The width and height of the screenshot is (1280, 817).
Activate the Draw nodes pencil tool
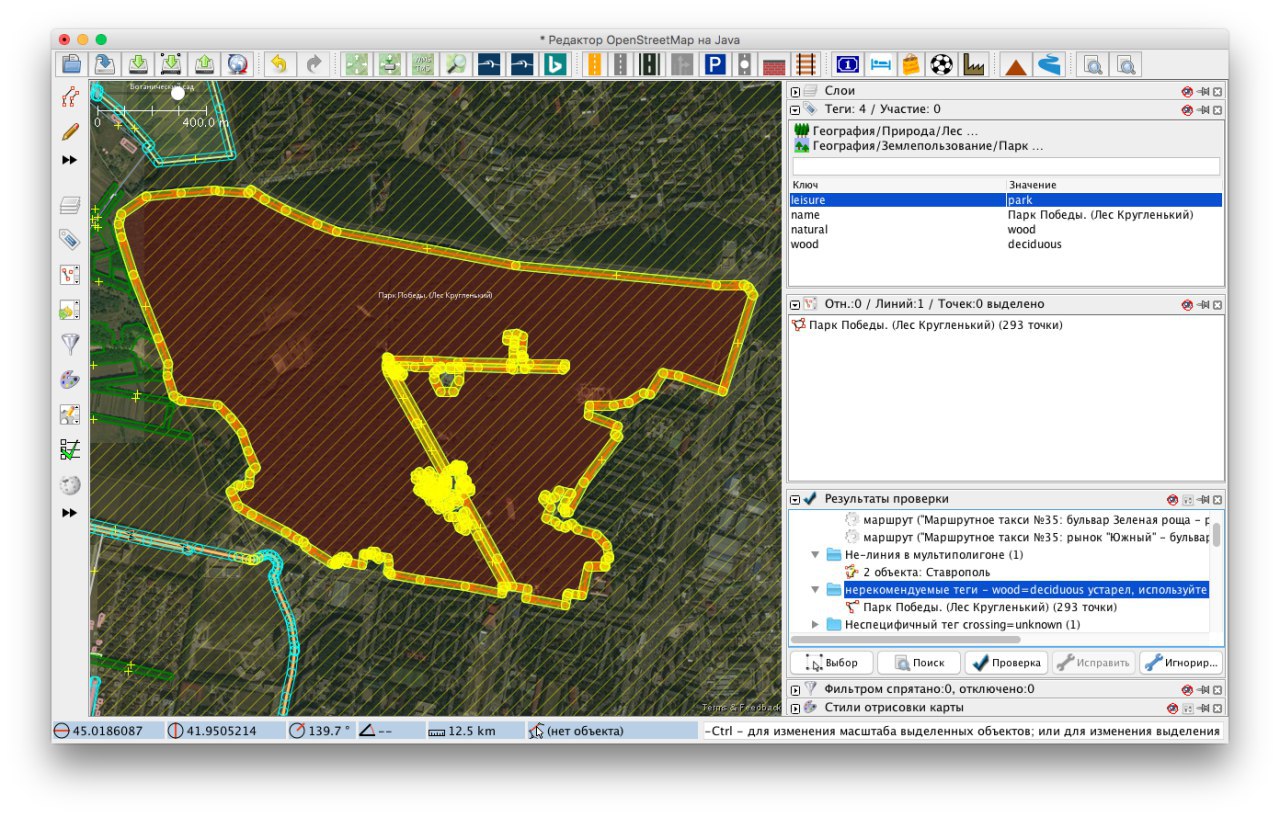coord(69,131)
